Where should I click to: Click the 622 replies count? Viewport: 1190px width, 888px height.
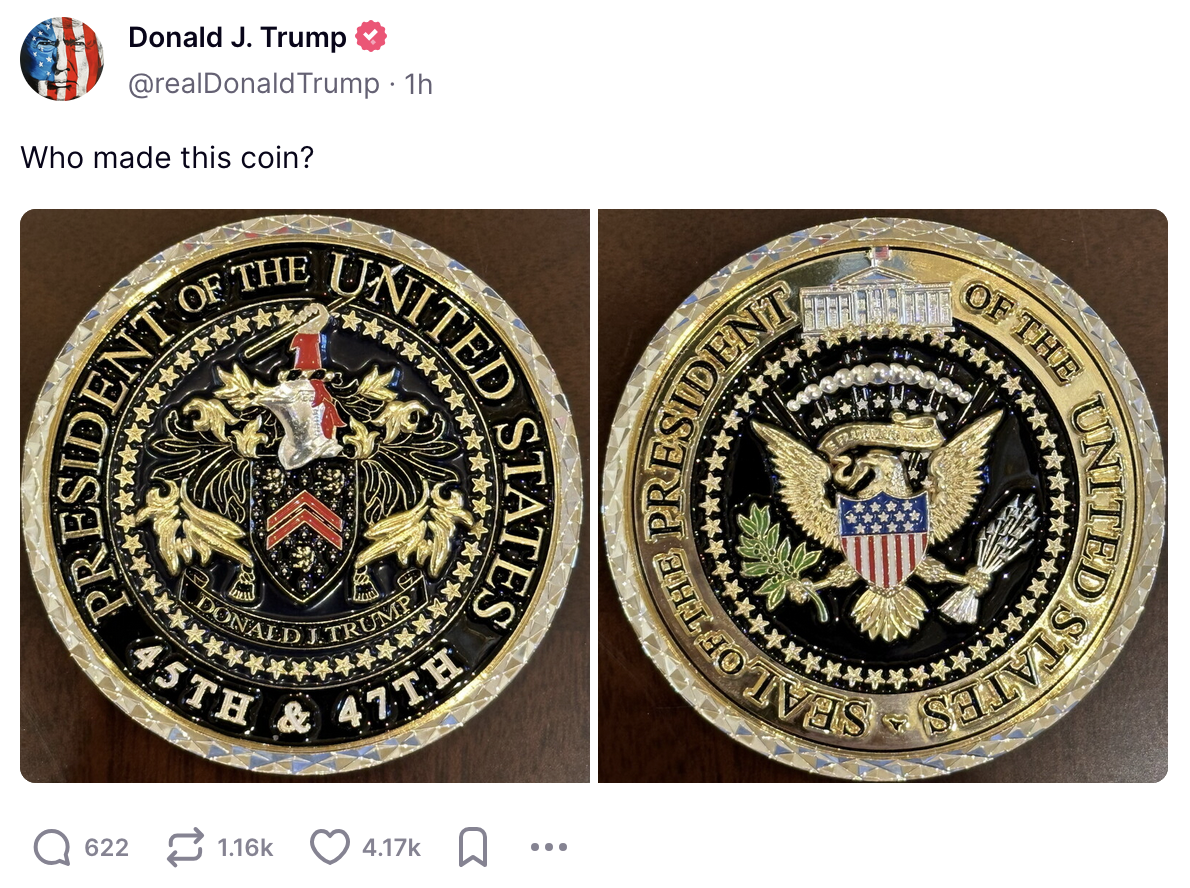(106, 847)
